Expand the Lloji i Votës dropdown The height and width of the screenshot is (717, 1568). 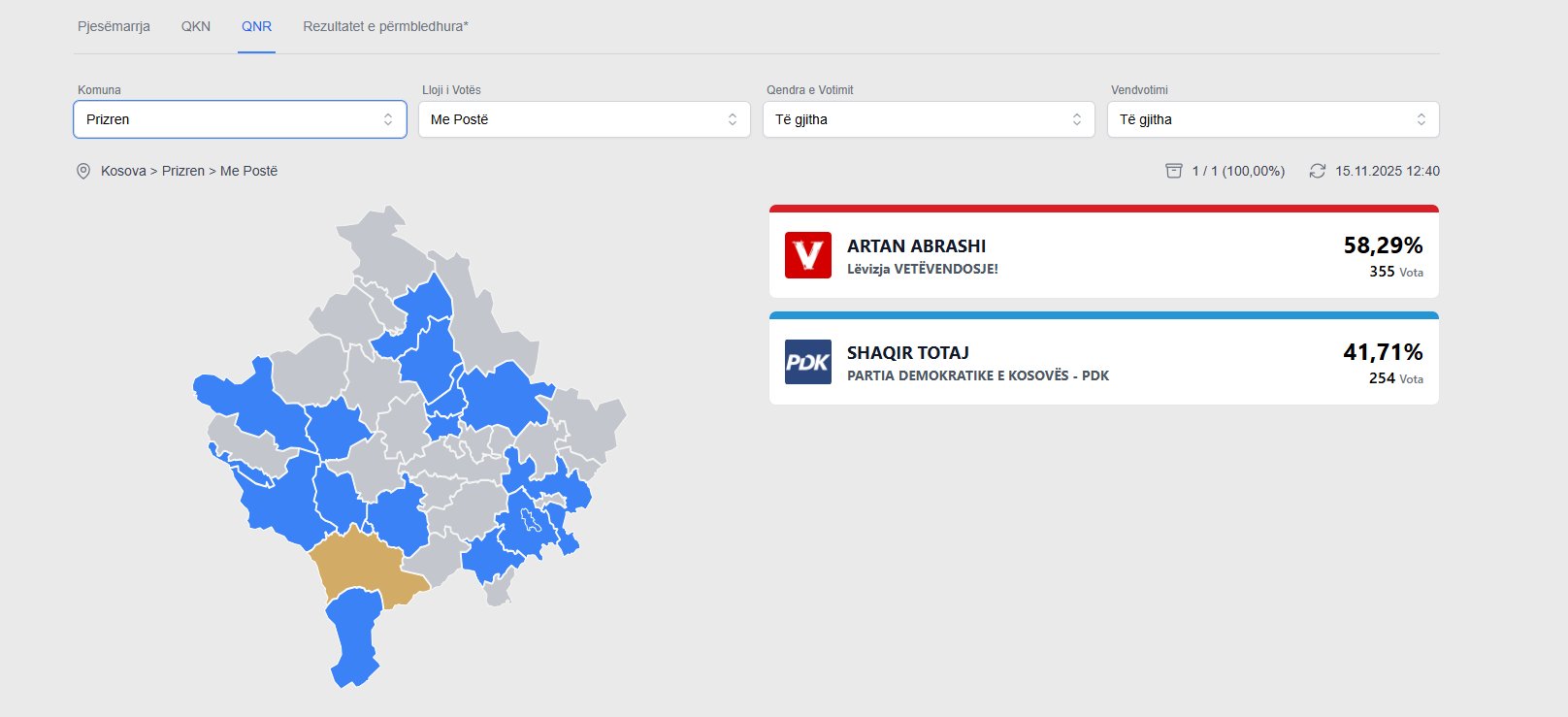pos(584,119)
